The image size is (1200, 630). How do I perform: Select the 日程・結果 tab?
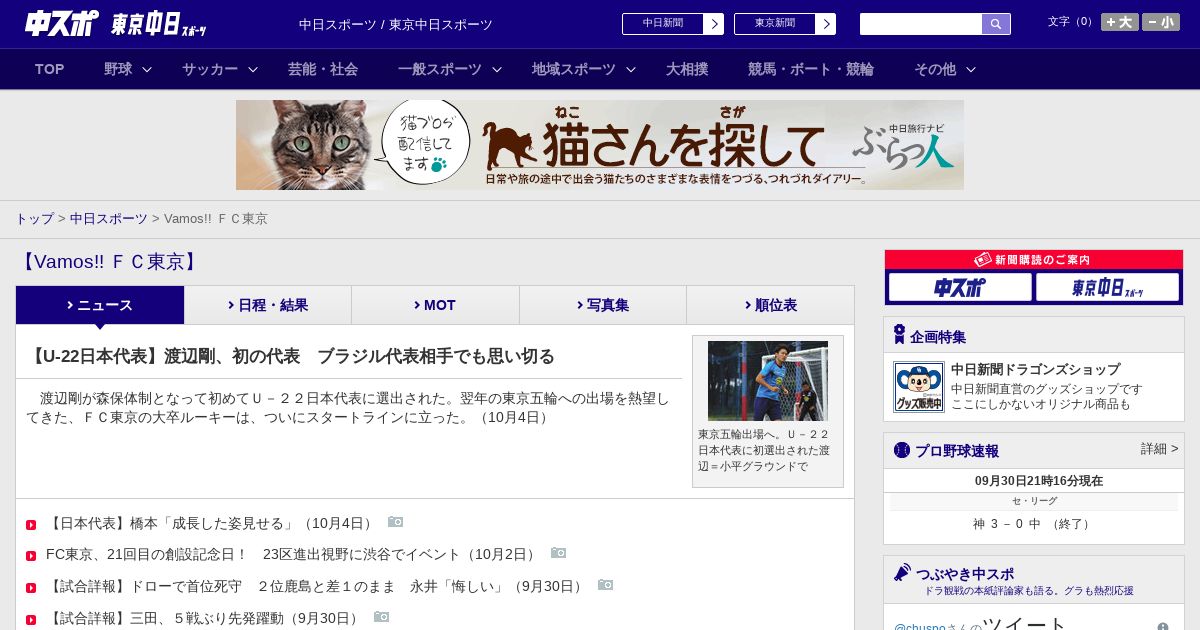pos(268,305)
